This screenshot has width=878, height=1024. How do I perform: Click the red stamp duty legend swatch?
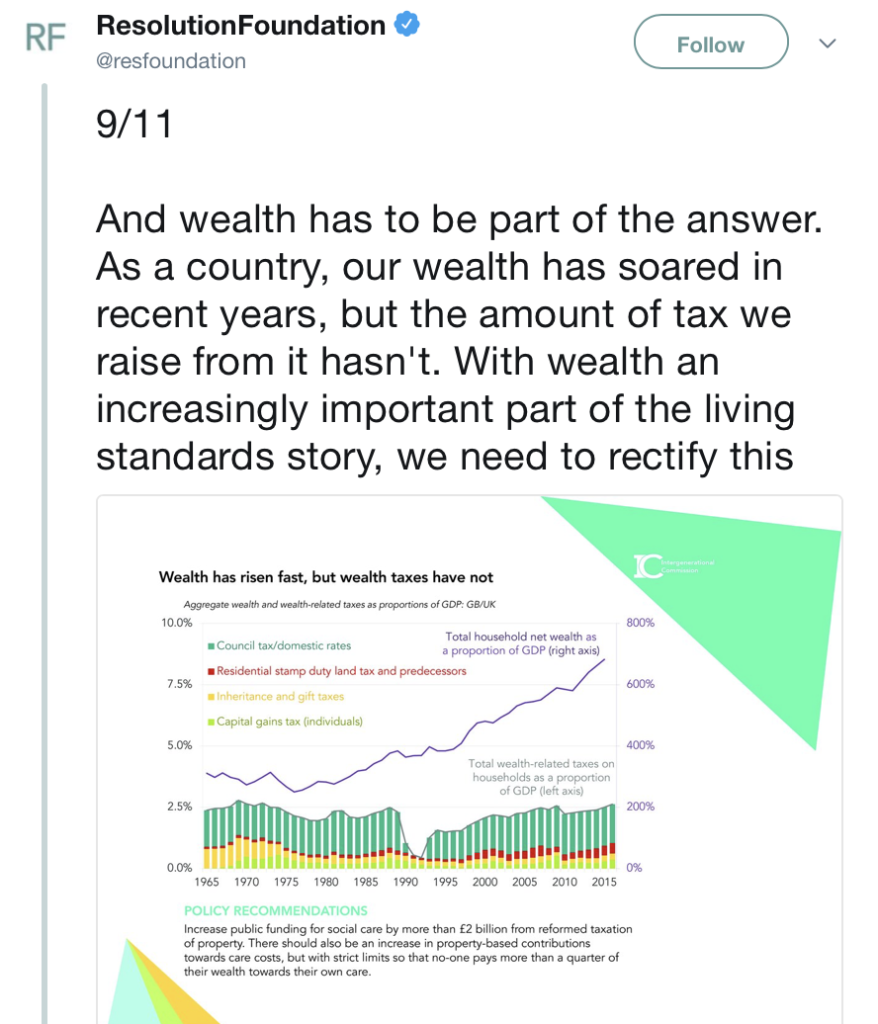point(211,671)
